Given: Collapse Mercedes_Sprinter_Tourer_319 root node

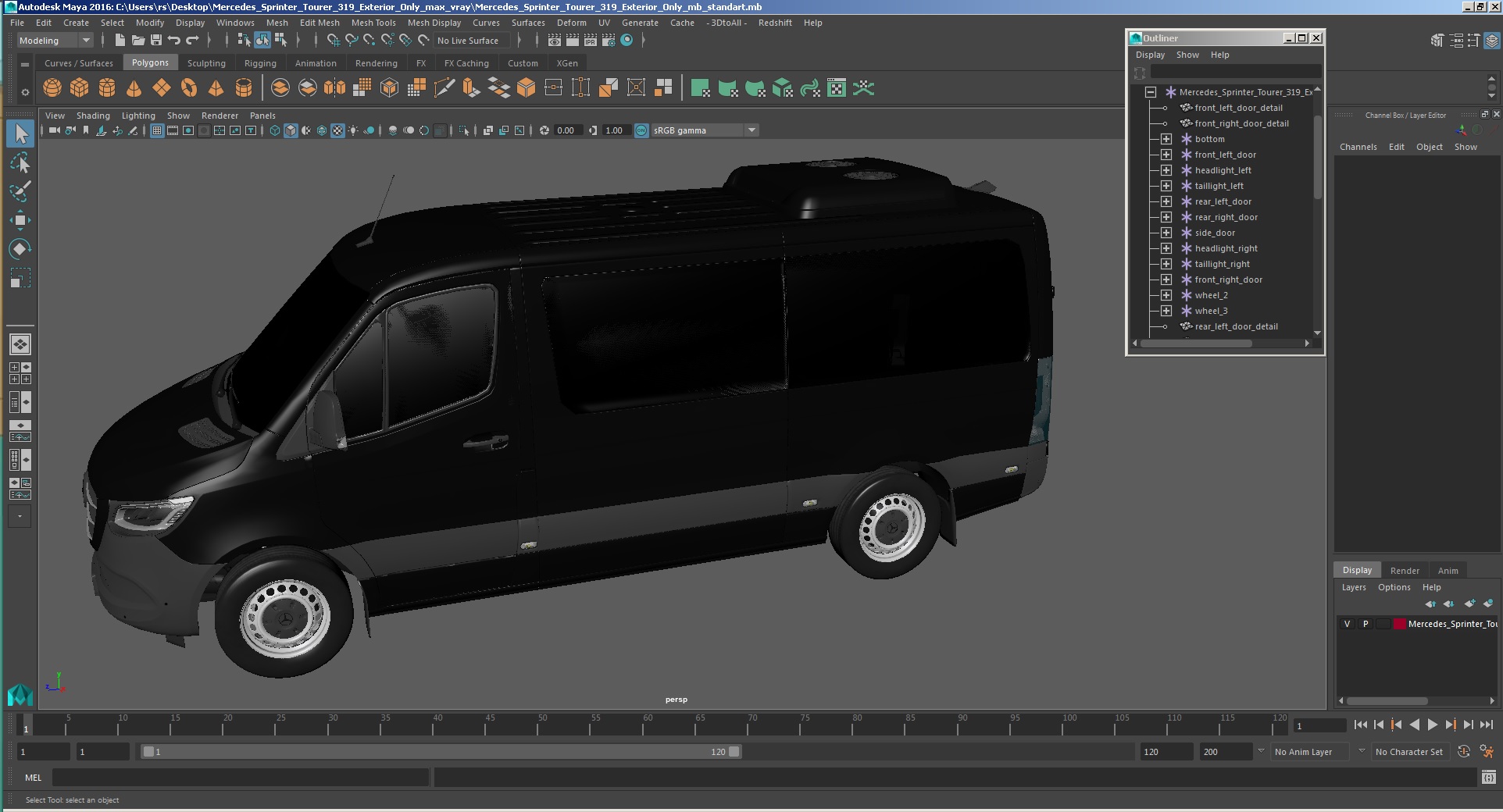Looking at the screenshot, I should point(1151,92).
